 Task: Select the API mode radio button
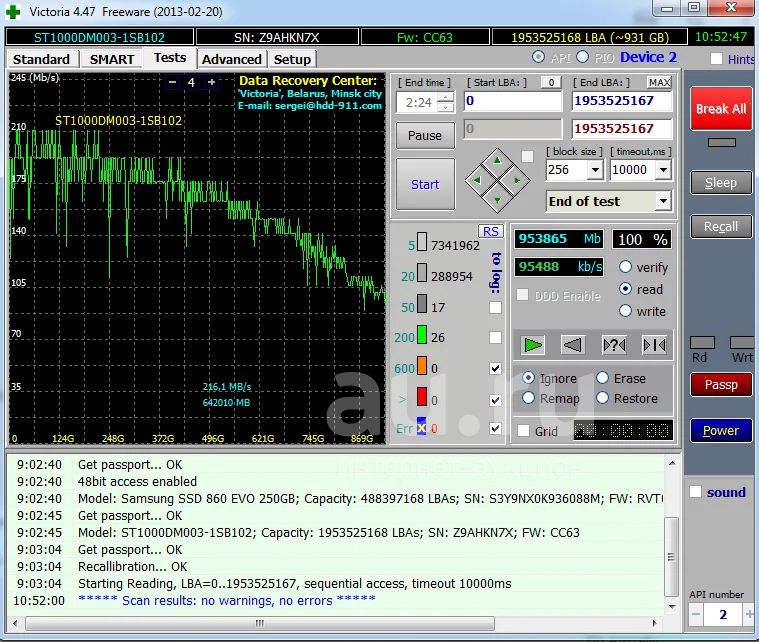(538, 57)
